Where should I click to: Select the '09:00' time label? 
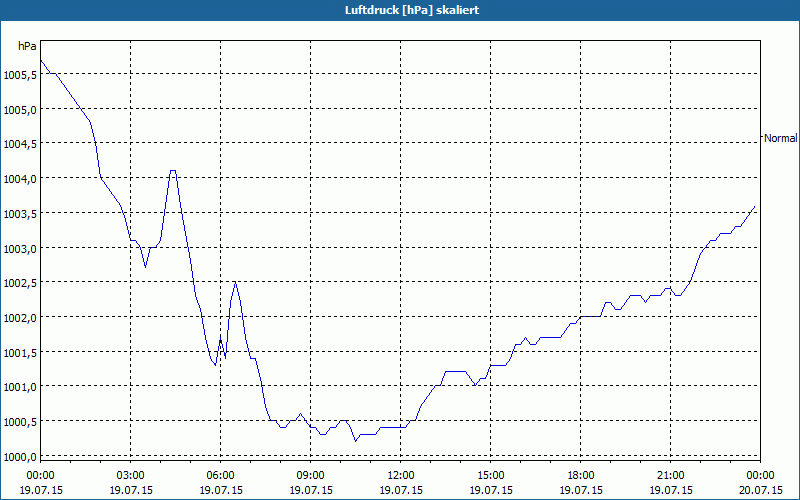(x=311, y=476)
